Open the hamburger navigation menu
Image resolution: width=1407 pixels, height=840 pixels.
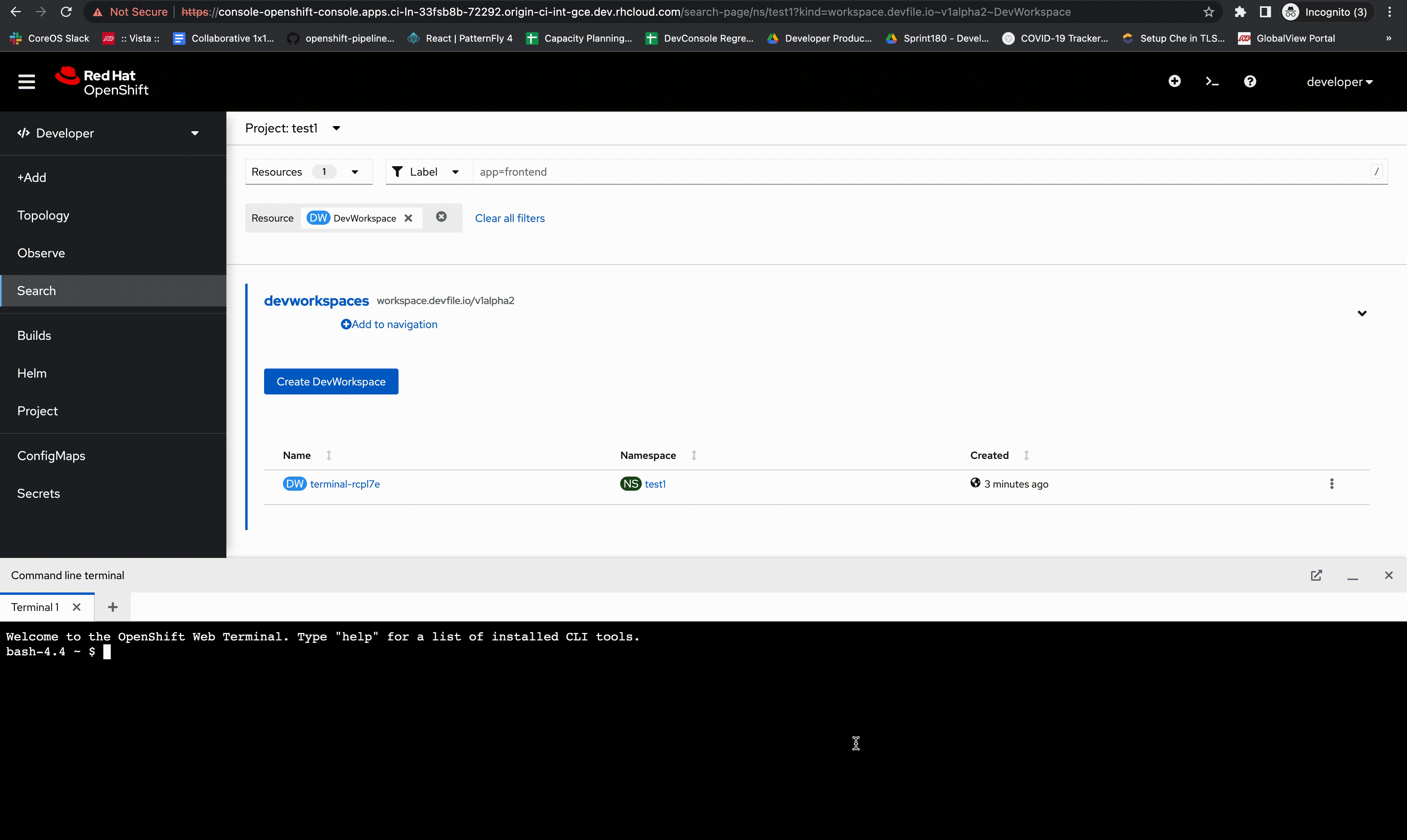pos(27,82)
